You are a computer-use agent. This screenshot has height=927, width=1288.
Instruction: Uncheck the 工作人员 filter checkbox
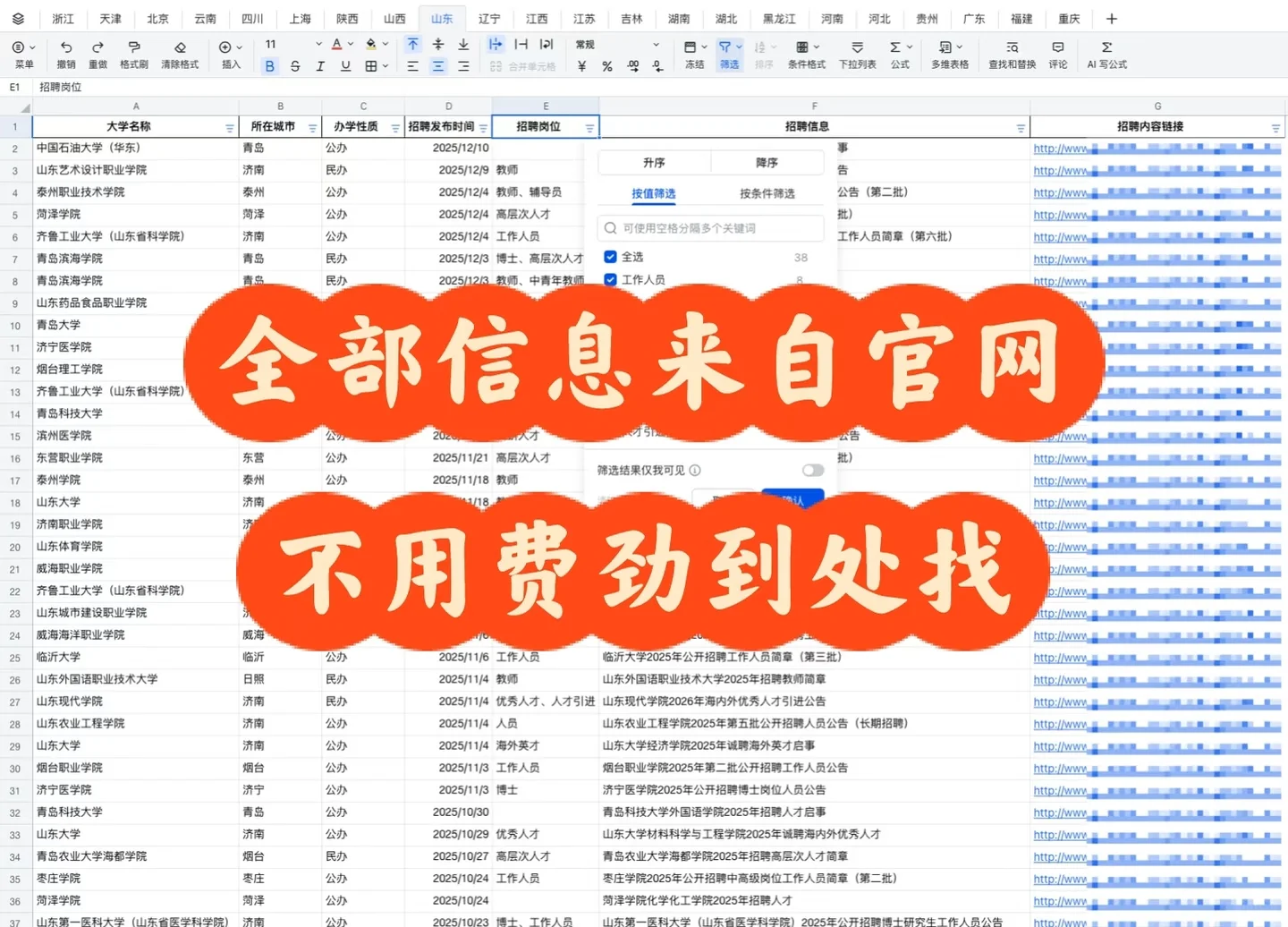(x=610, y=279)
